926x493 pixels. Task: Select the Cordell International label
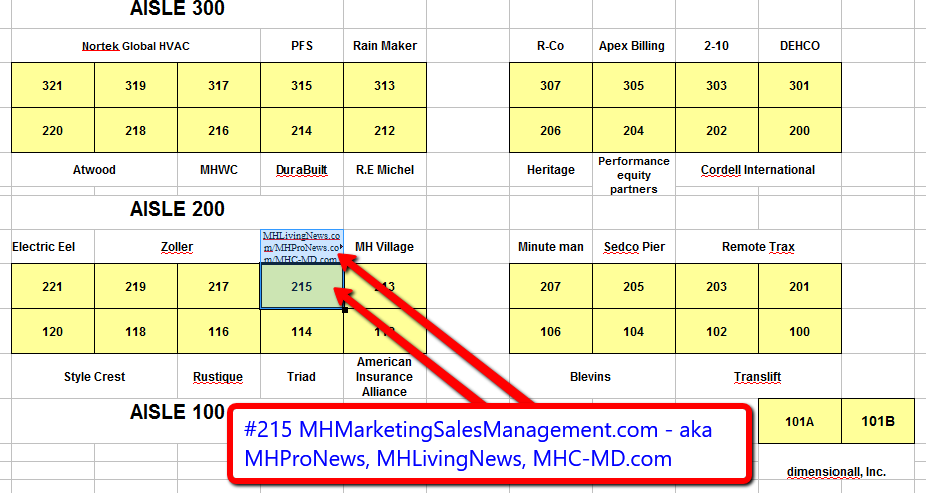(x=757, y=170)
